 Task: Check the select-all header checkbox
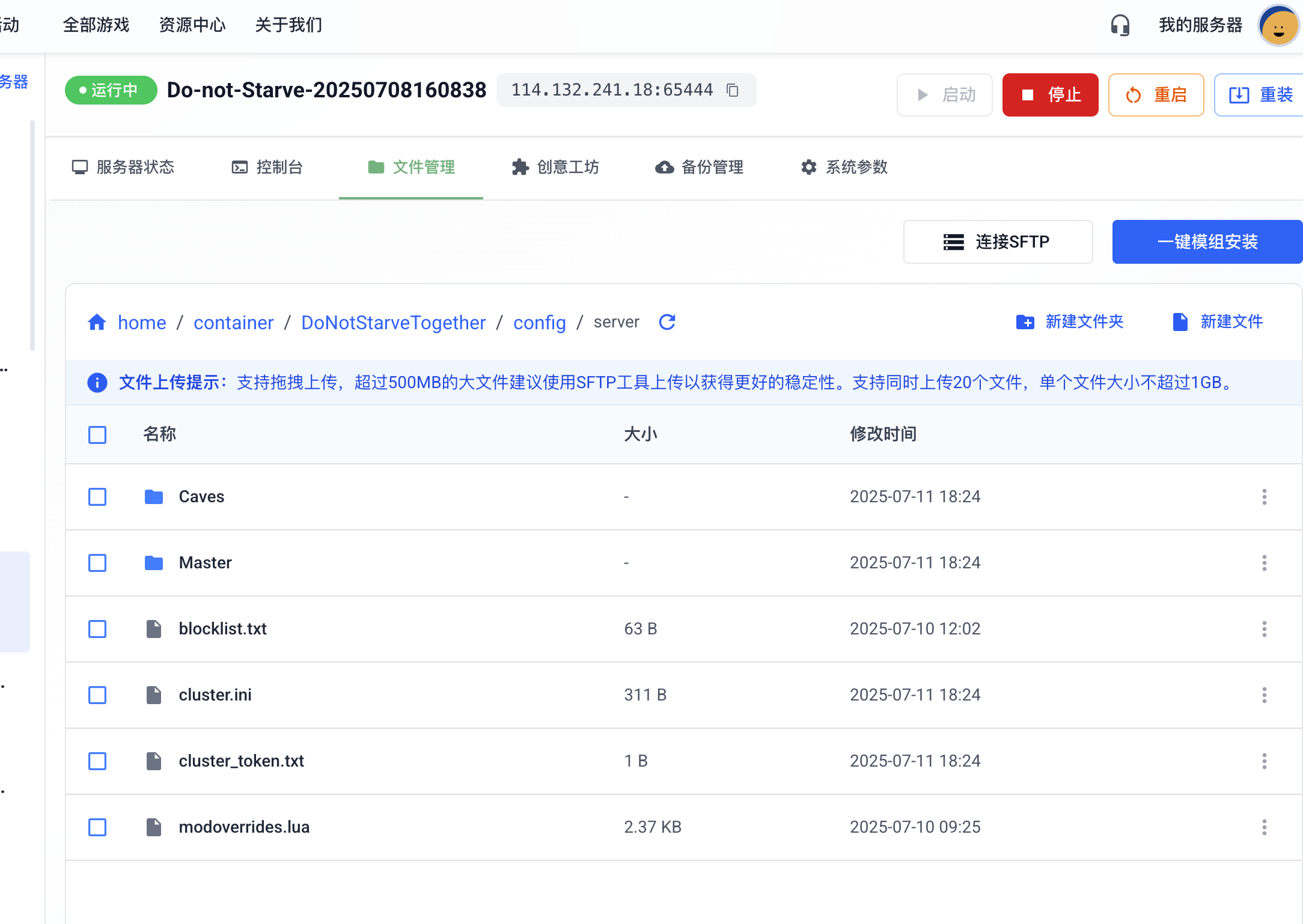click(97, 434)
